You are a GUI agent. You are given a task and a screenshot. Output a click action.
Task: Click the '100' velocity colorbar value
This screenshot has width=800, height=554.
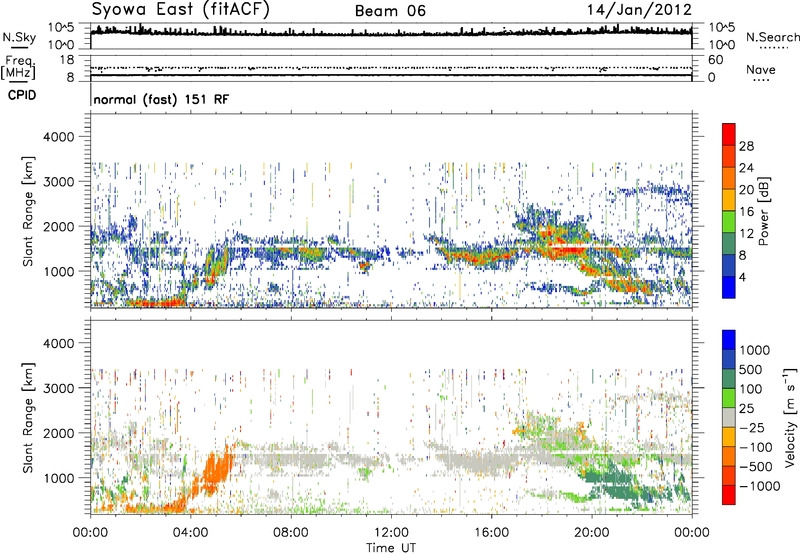751,389
